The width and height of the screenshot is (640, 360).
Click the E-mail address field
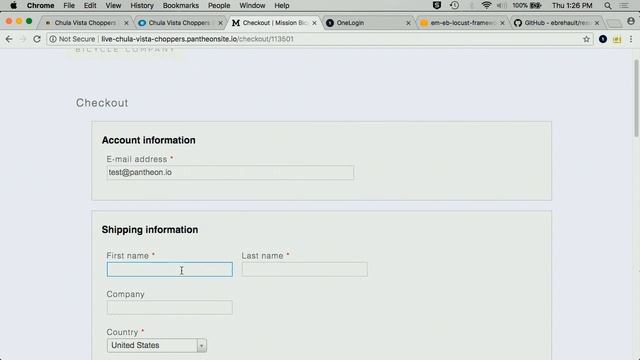(x=230, y=172)
